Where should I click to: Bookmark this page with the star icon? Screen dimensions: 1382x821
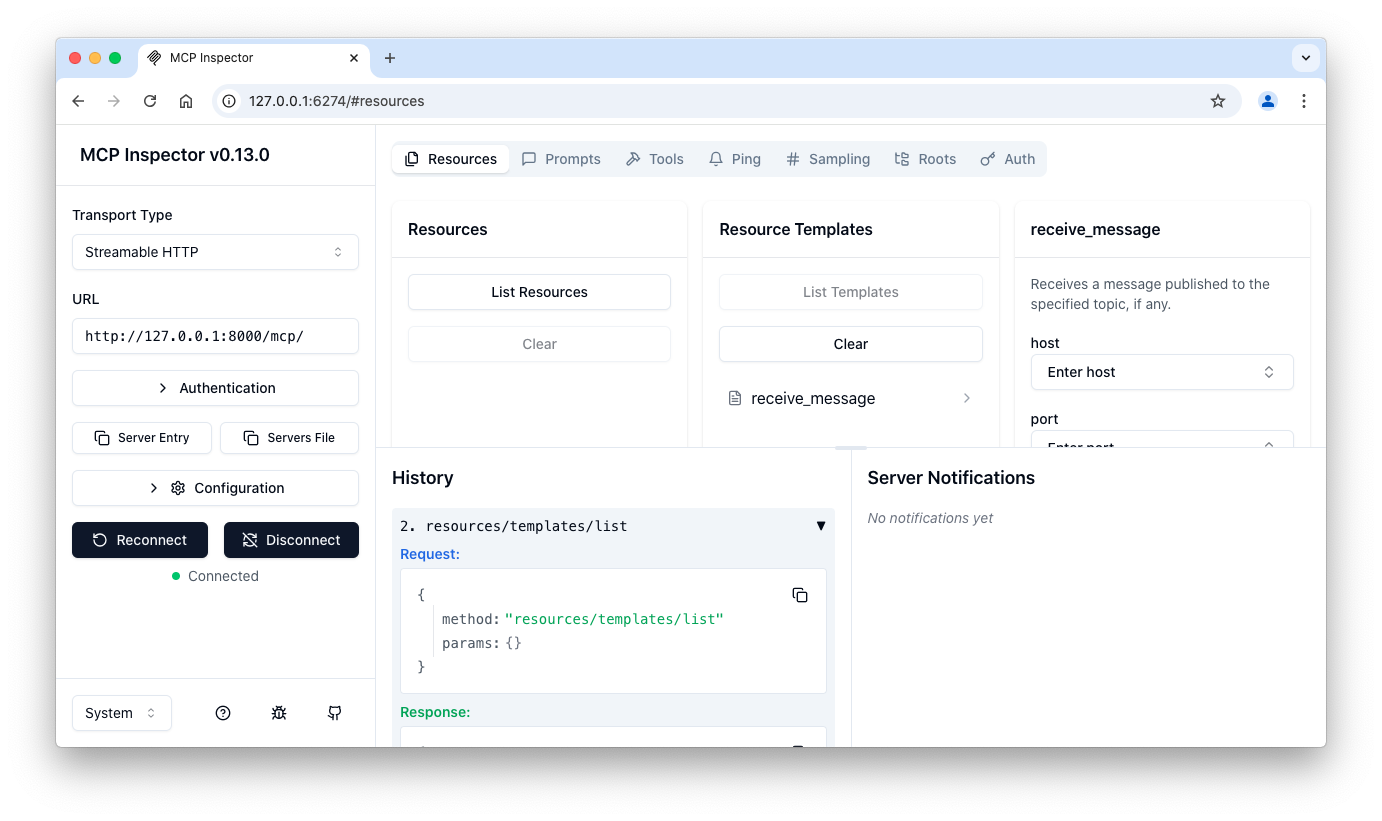point(1218,101)
